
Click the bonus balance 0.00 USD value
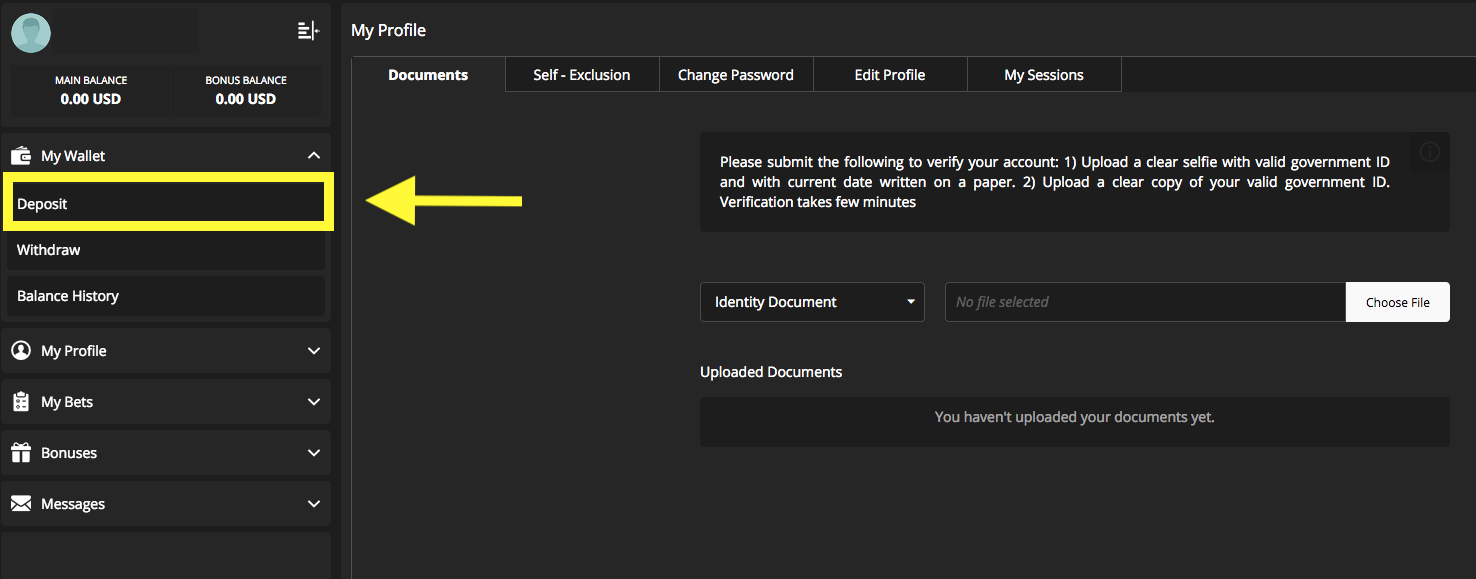click(246, 99)
